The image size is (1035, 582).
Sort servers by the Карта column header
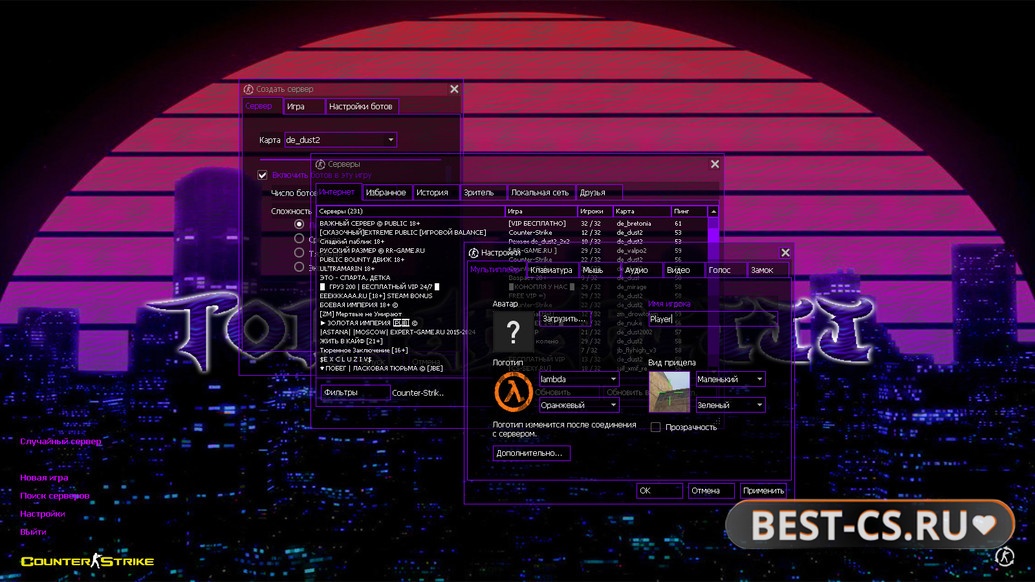(x=642, y=212)
